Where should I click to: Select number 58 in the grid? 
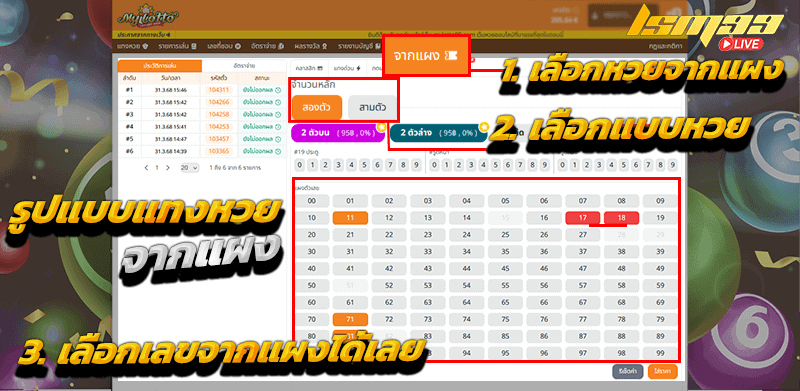tap(621, 285)
